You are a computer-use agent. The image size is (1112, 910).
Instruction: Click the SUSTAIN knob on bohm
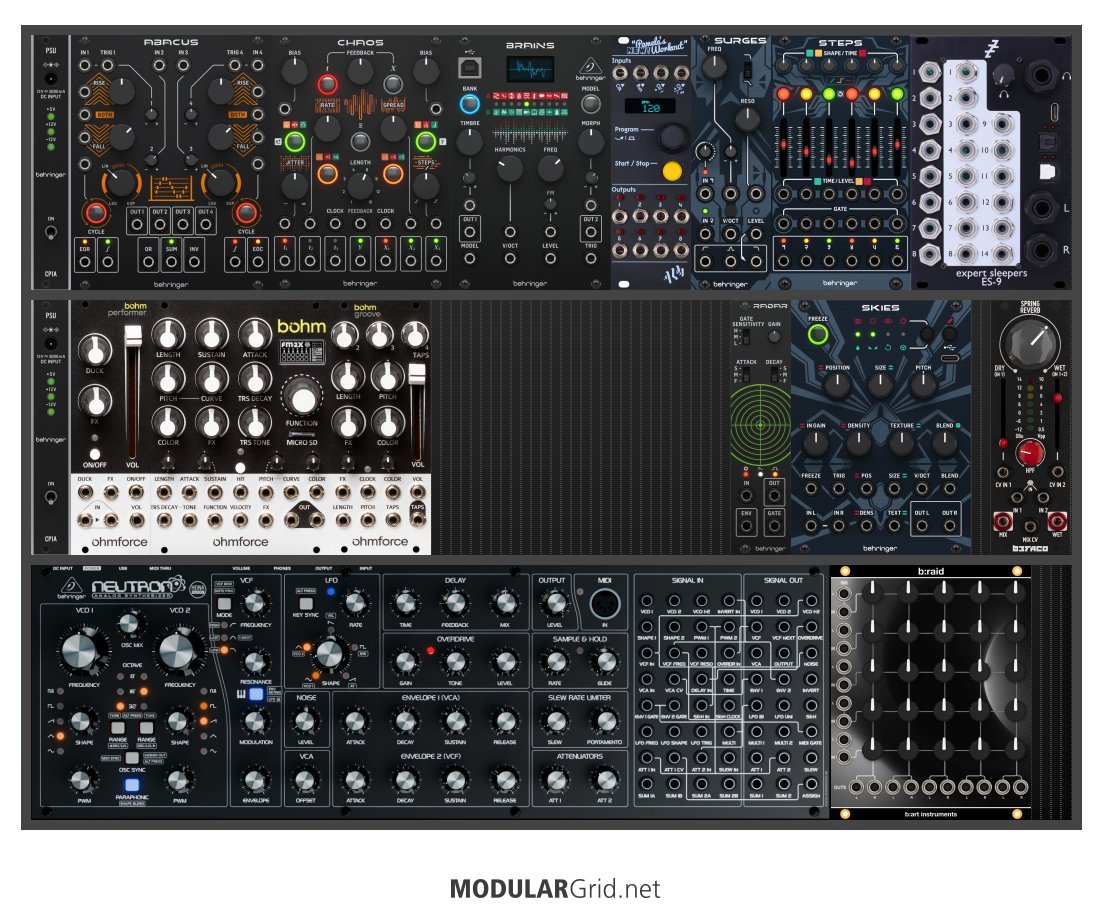click(x=211, y=333)
